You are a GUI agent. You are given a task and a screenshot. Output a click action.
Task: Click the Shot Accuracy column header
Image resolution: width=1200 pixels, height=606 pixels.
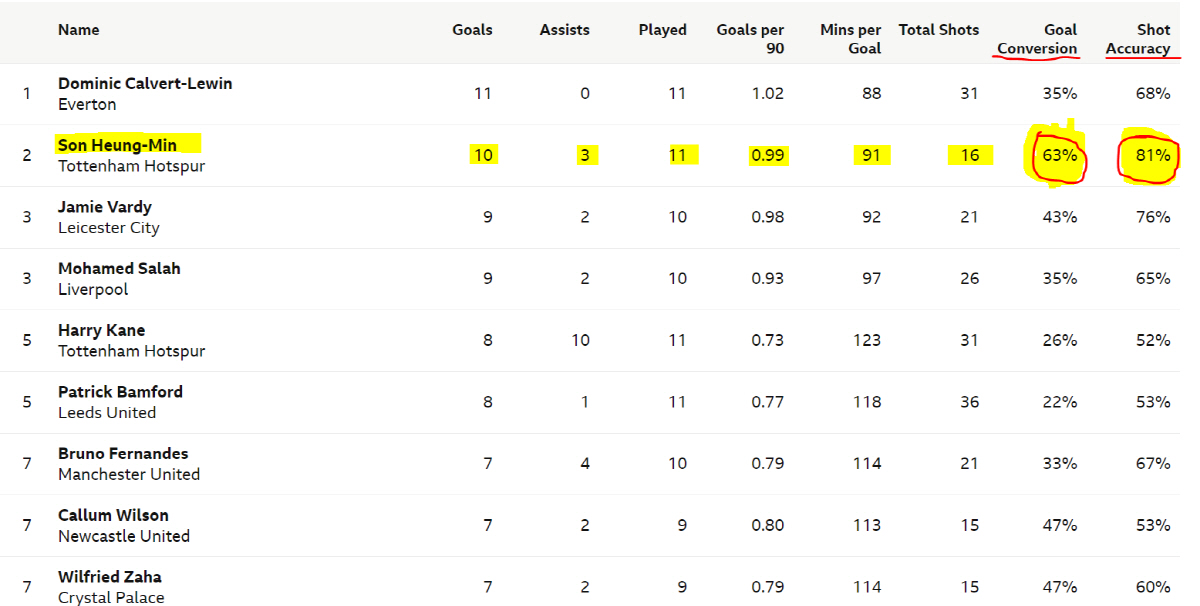tap(1138, 39)
